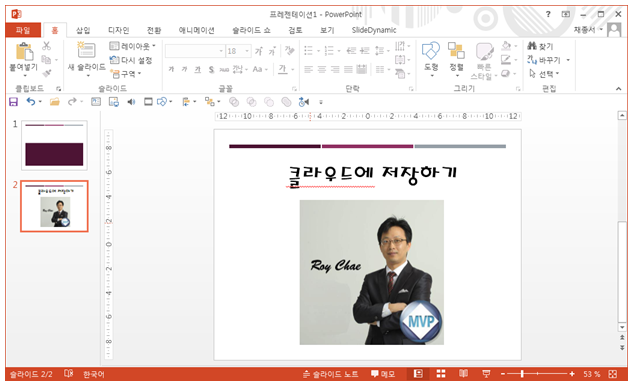Select slide 2 thumbnail
Screen dimensions: 635x386
(54, 206)
